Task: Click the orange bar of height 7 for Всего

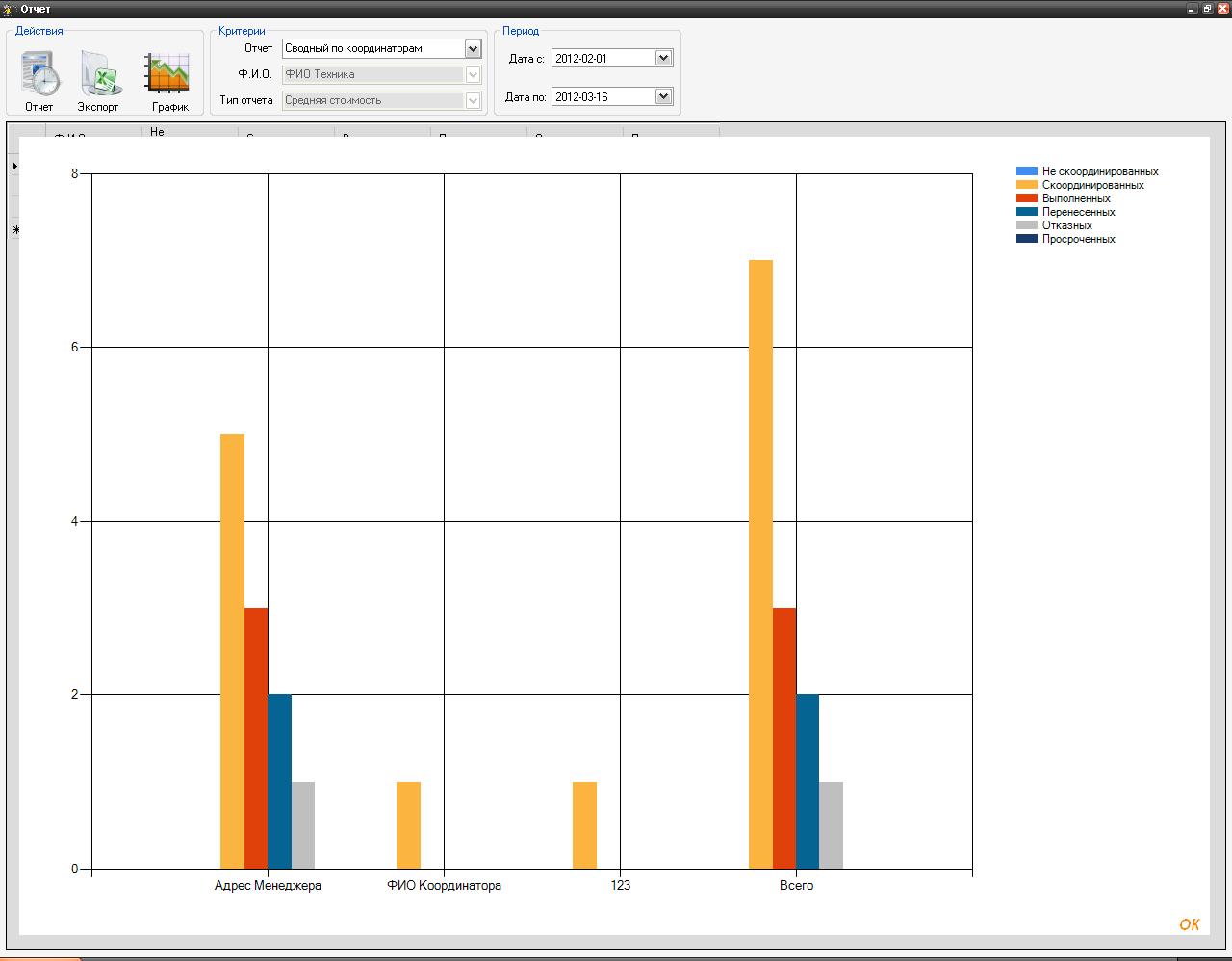Action: click(x=760, y=564)
